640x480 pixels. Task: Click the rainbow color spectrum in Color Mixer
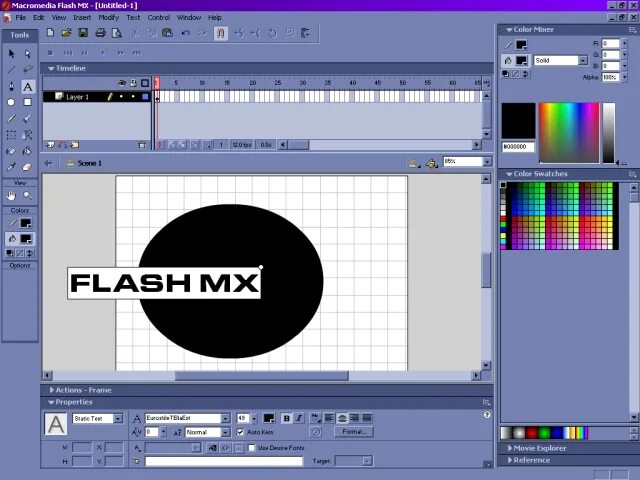click(x=569, y=133)
